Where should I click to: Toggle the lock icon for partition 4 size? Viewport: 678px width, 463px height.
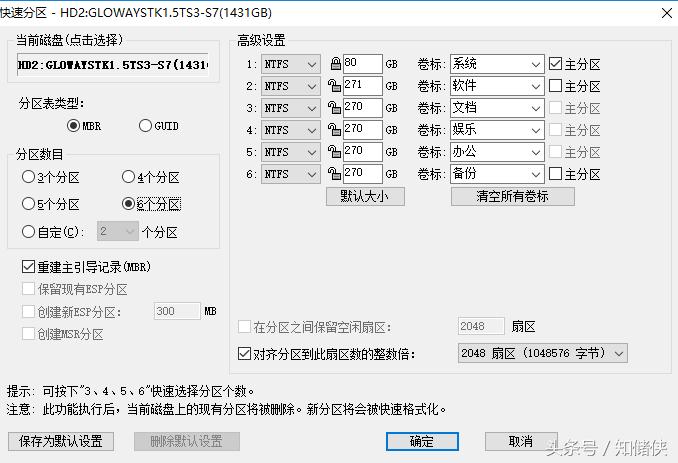pos(334,130)
